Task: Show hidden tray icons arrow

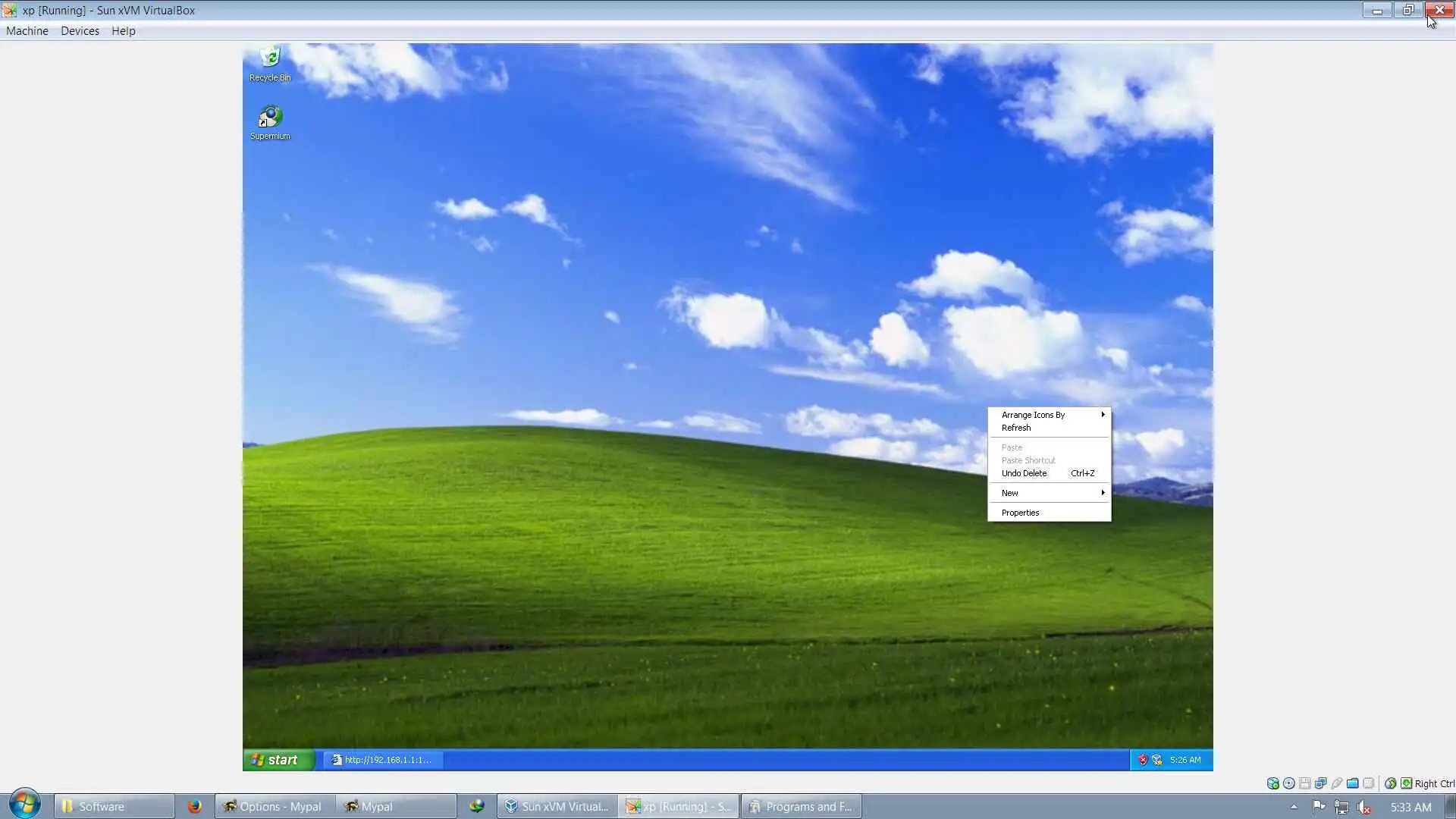Action: pyautogui.click(x=1294, y=807)
